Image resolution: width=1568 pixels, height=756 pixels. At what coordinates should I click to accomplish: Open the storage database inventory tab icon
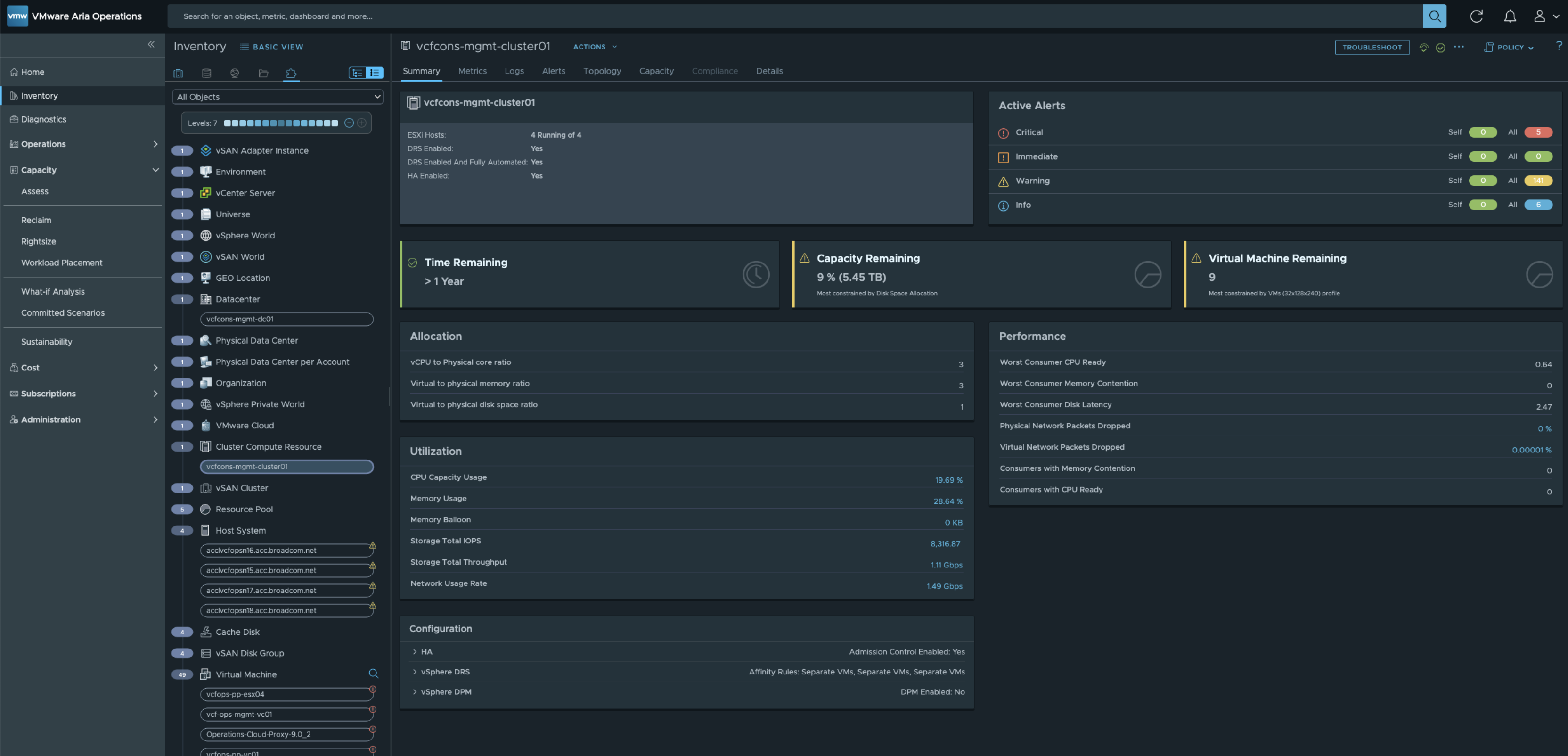click(206, 73)
